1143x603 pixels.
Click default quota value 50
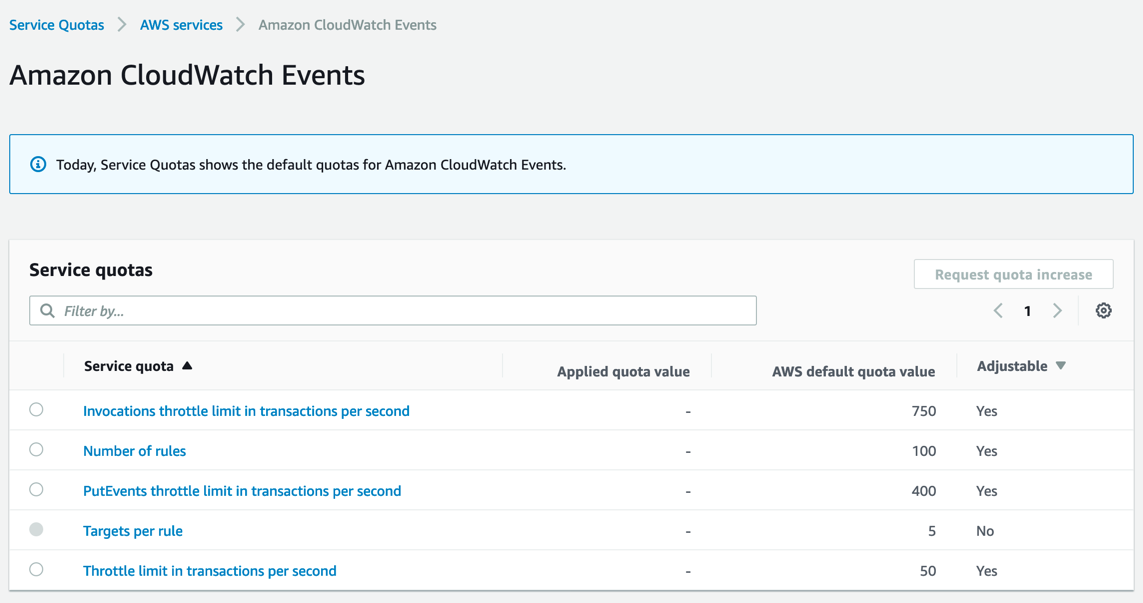928,571
